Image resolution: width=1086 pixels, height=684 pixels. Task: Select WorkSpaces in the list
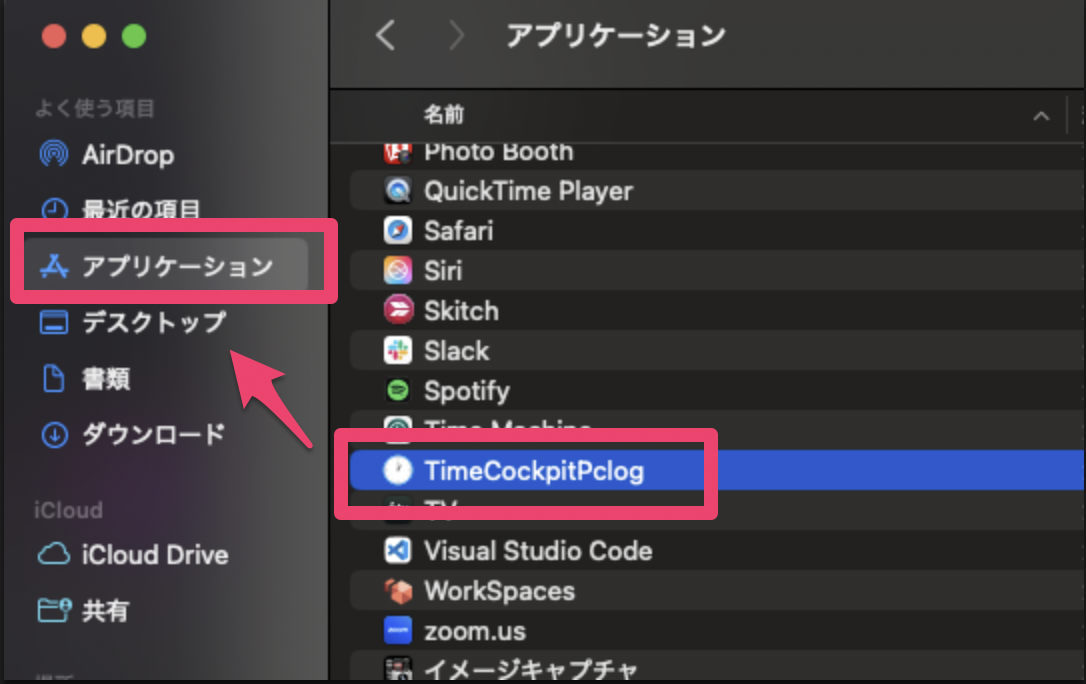(717, 591)
